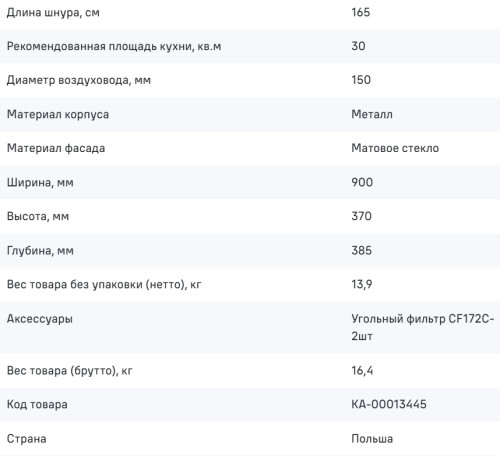Click the depth value 385

tap(361, 251)
